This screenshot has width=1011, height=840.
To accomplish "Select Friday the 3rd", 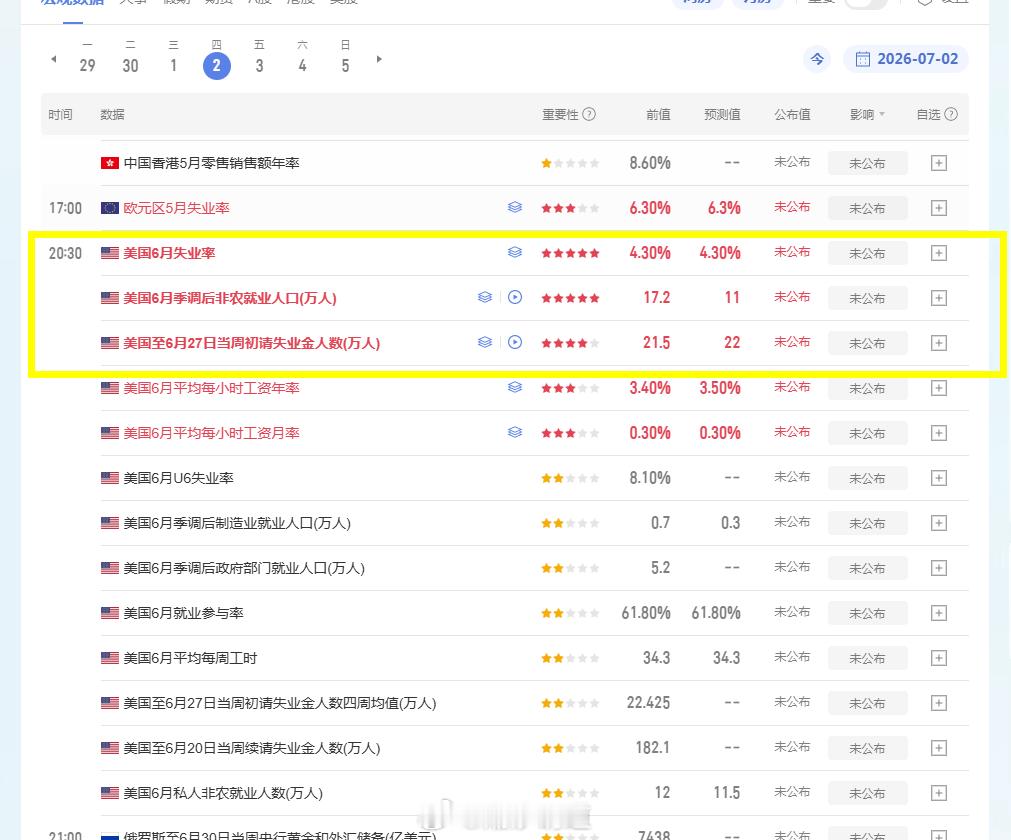I will click(x=259, y=58).
